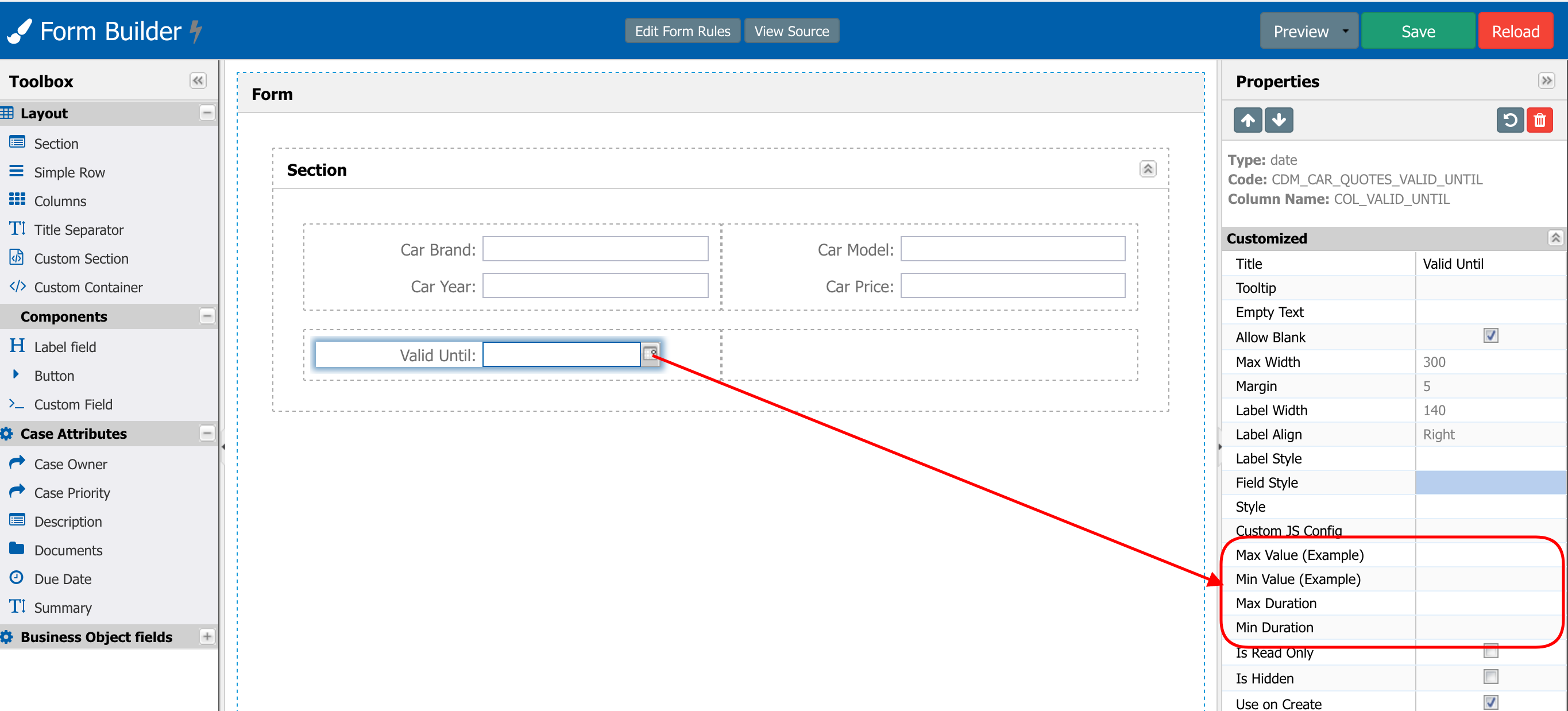Image resolution: width=1568 pixels, height=711 pixels.
Task: Delete the field with the trash icon
Action: point(1539,120)
